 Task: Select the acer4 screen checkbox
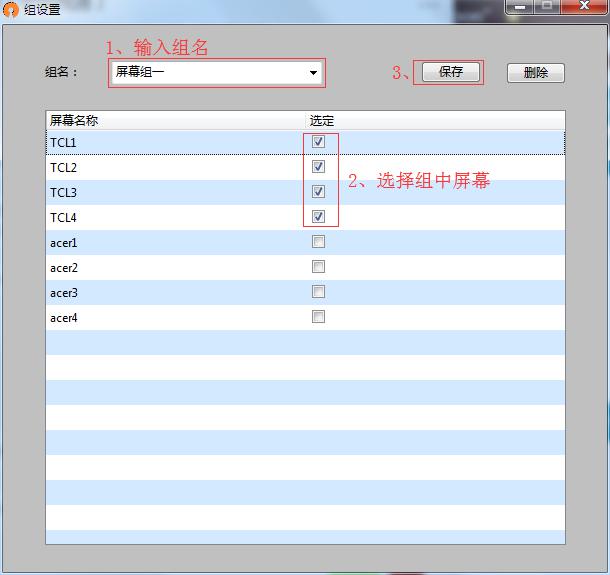[318, 317]
